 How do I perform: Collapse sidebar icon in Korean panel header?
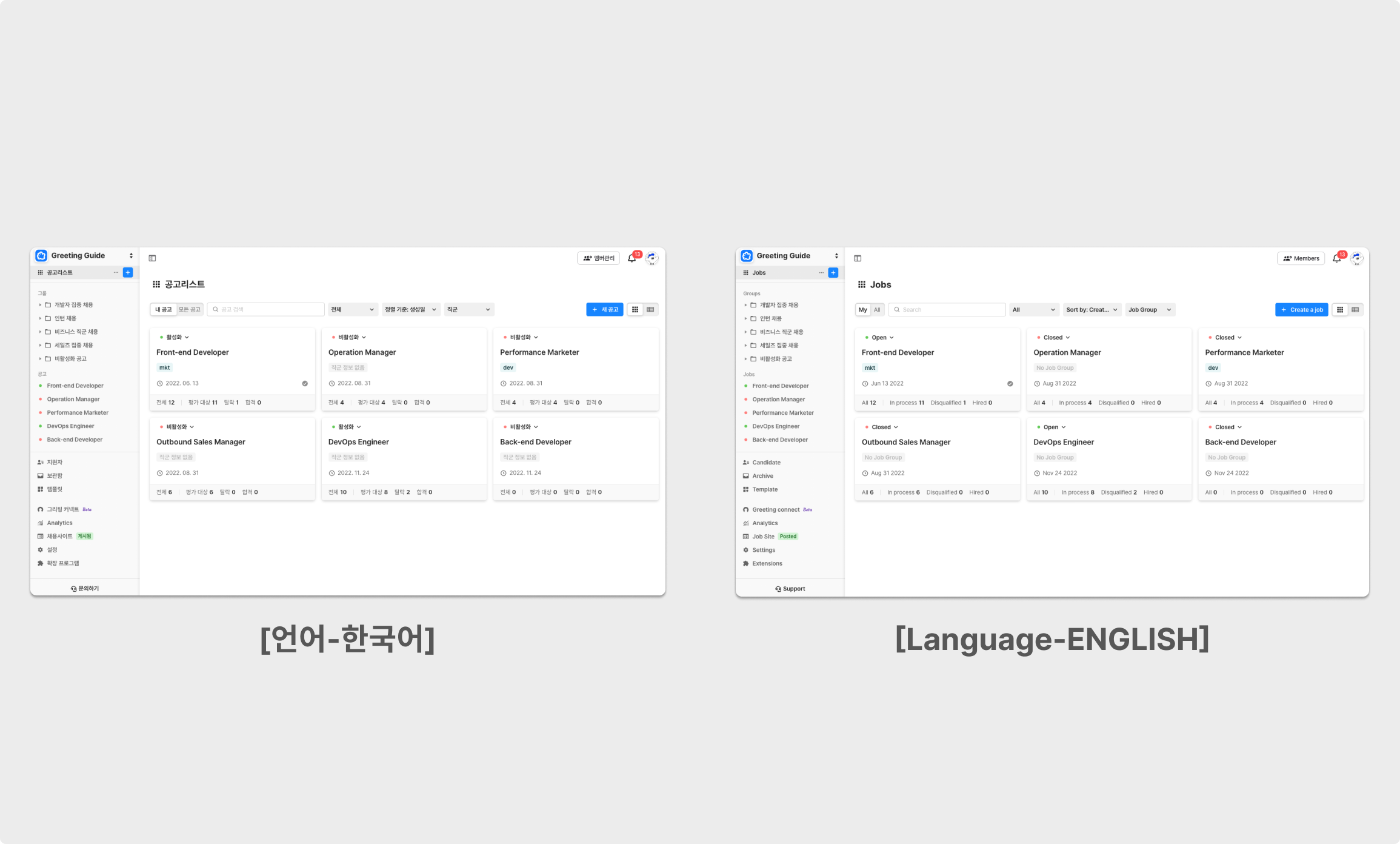tap(152, 258)
